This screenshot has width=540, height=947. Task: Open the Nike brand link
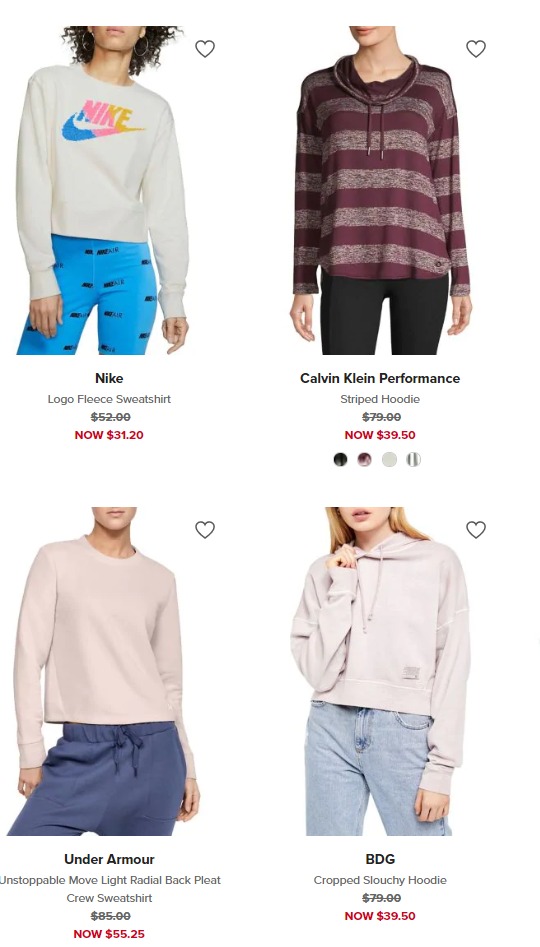click(109, 378)
